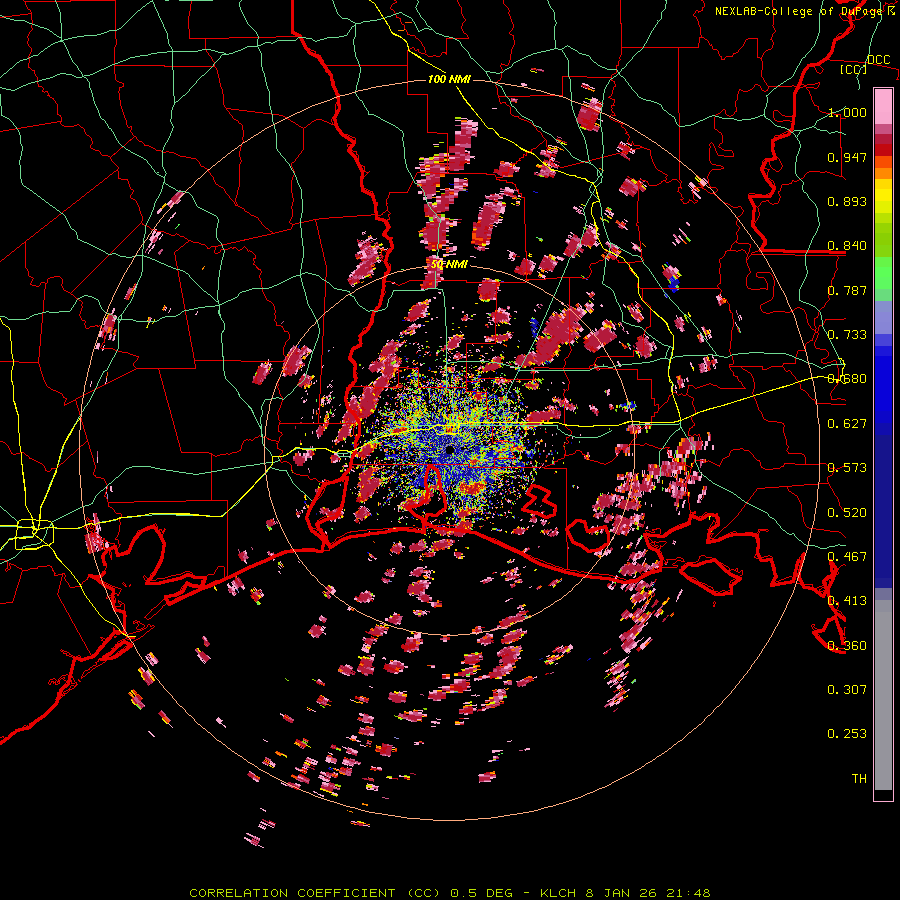This screenshot has width=900, height=900.
Task: Click the 0.893 scale label
Action: [x=847, y=201]
